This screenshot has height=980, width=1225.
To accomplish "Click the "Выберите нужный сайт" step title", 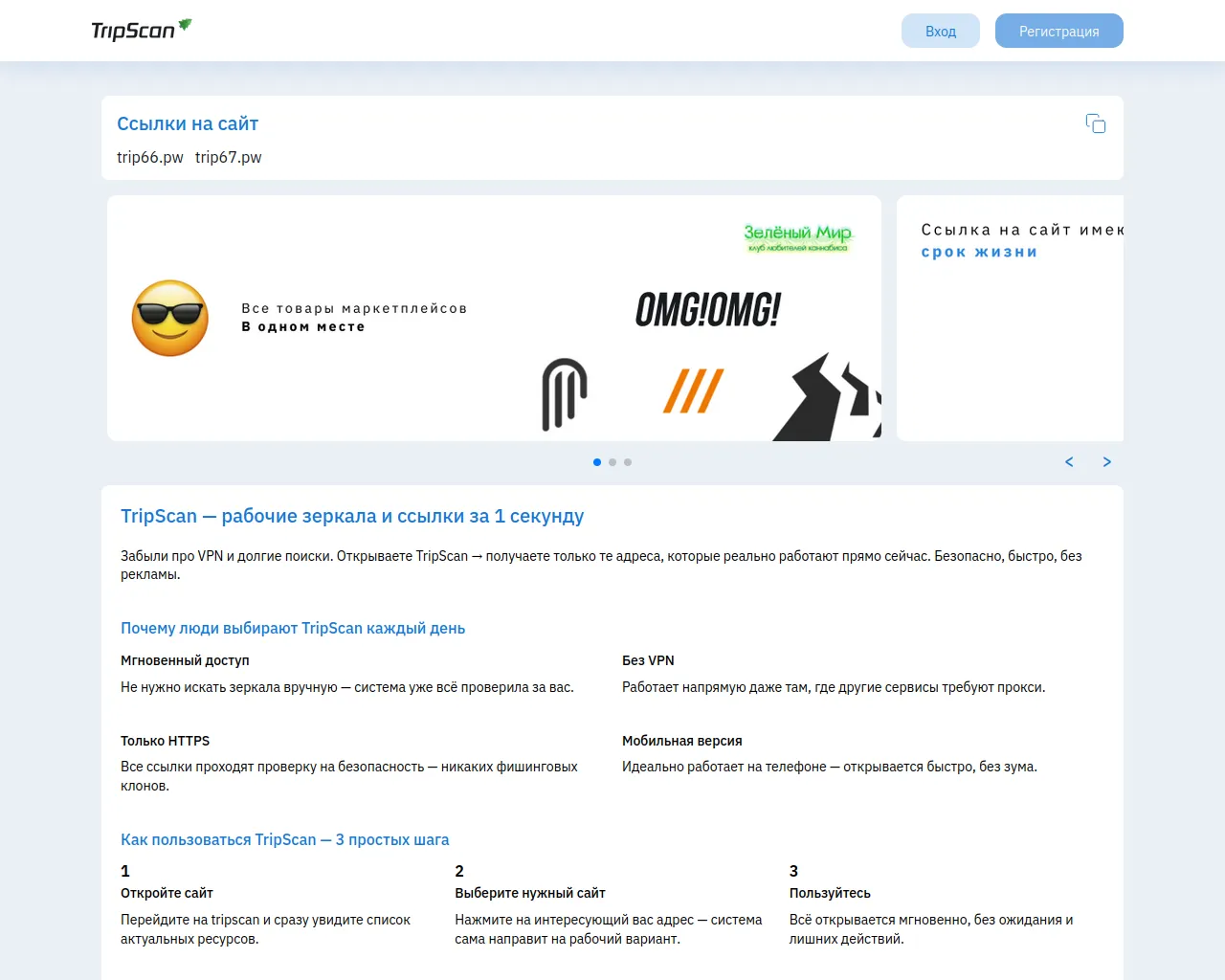I will (530, 893).
